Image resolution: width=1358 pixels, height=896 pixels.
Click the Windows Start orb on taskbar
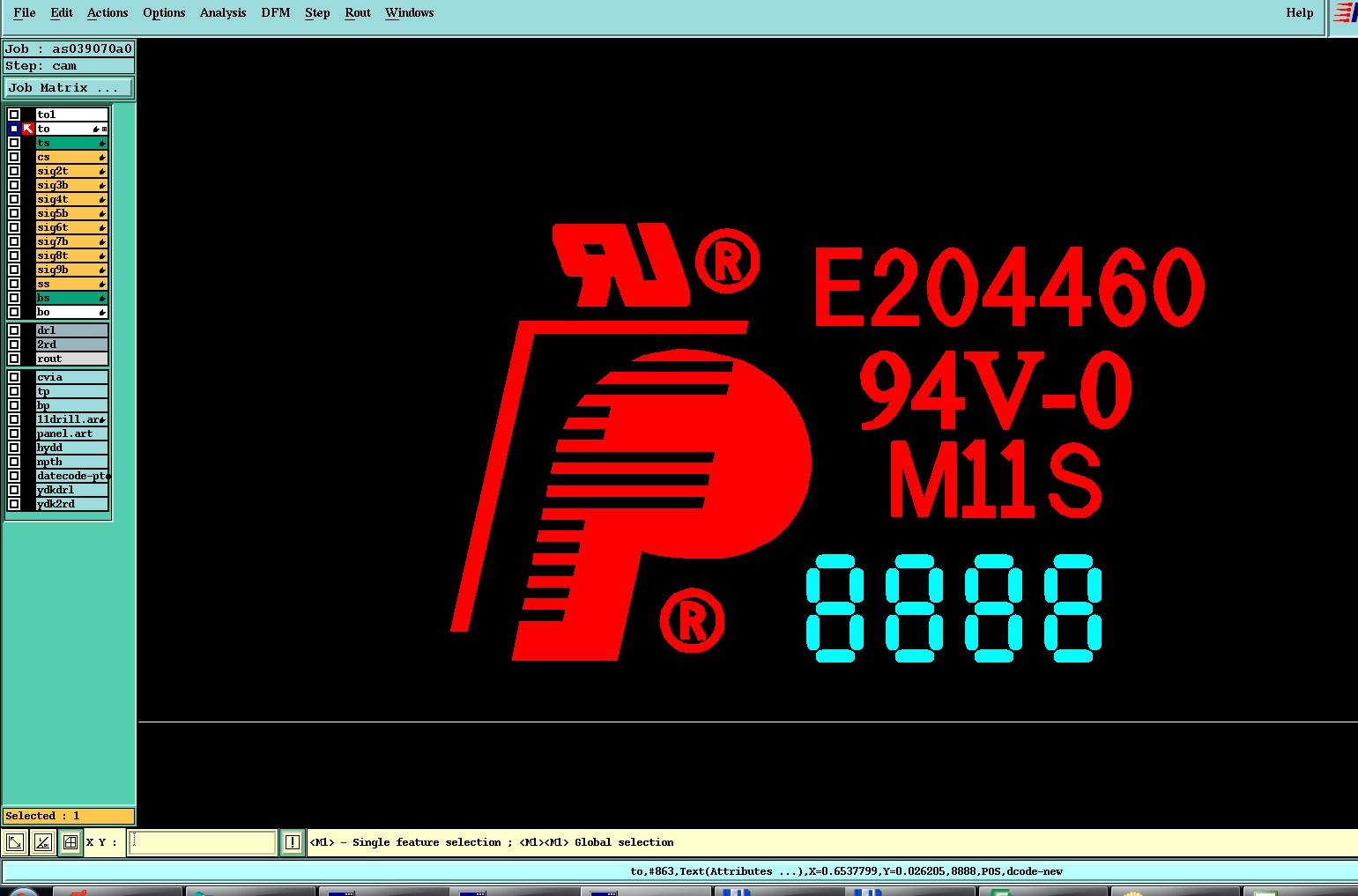(23, 892)
